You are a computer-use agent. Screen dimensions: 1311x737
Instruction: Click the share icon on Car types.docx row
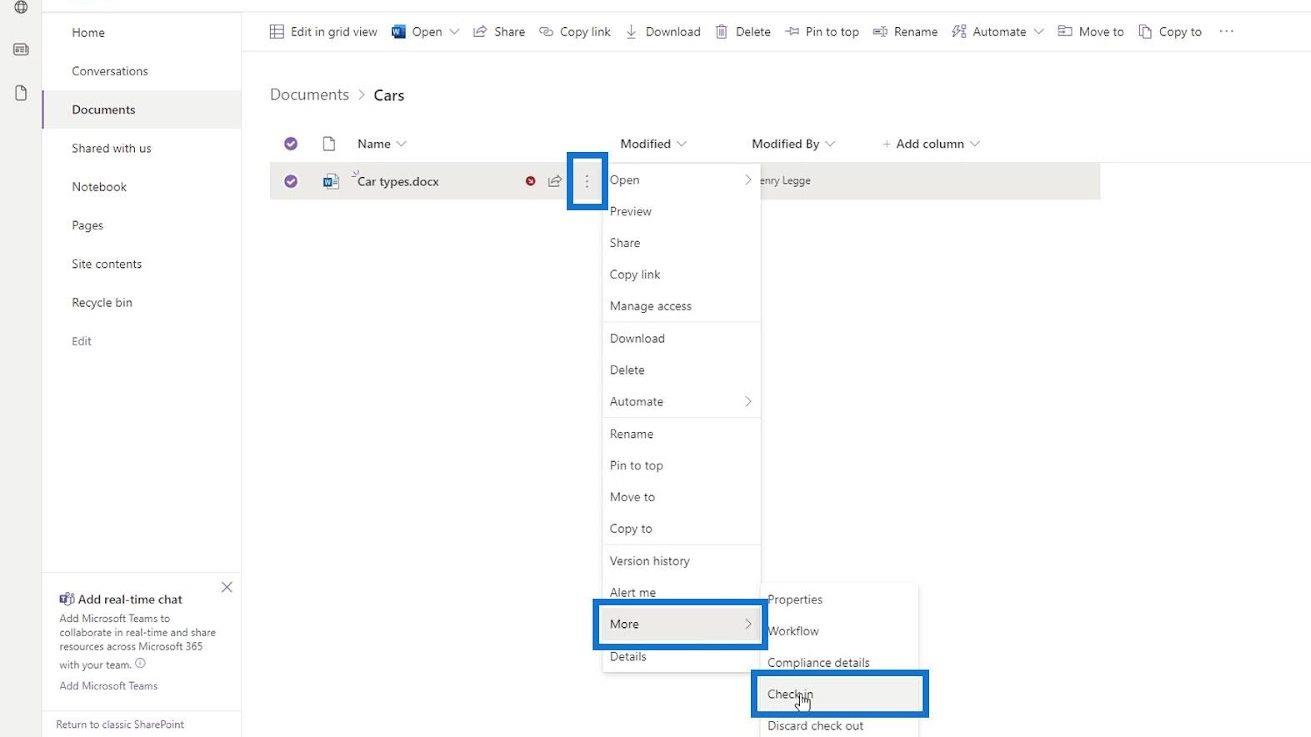[x=555, y=181]
